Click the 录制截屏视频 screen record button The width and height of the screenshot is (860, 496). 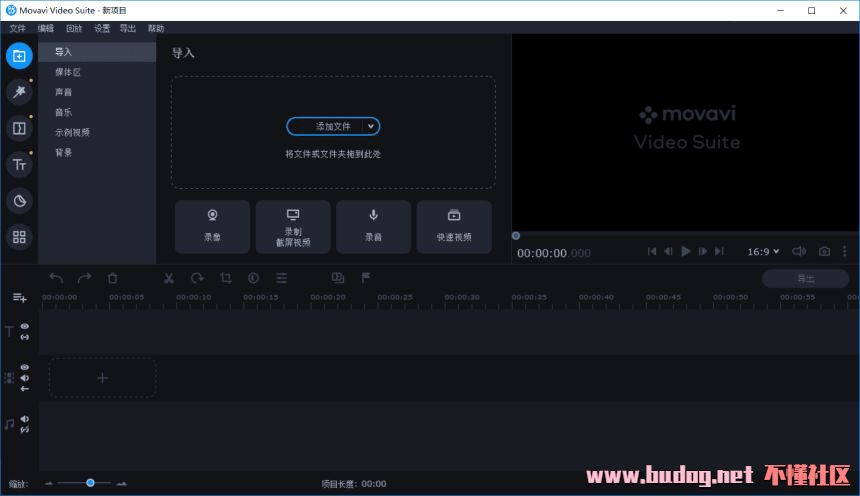(293, 227)
